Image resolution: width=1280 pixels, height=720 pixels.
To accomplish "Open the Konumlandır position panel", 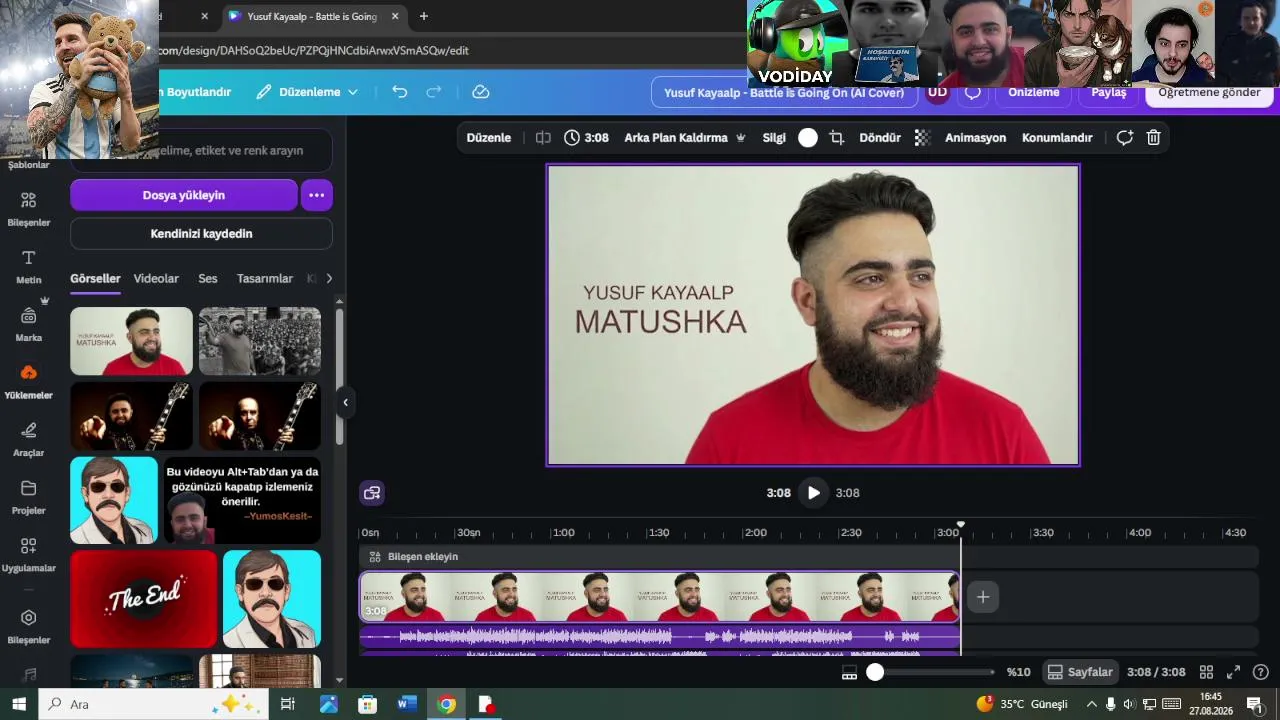I will pyautogui.click(x=1057, y=138).
